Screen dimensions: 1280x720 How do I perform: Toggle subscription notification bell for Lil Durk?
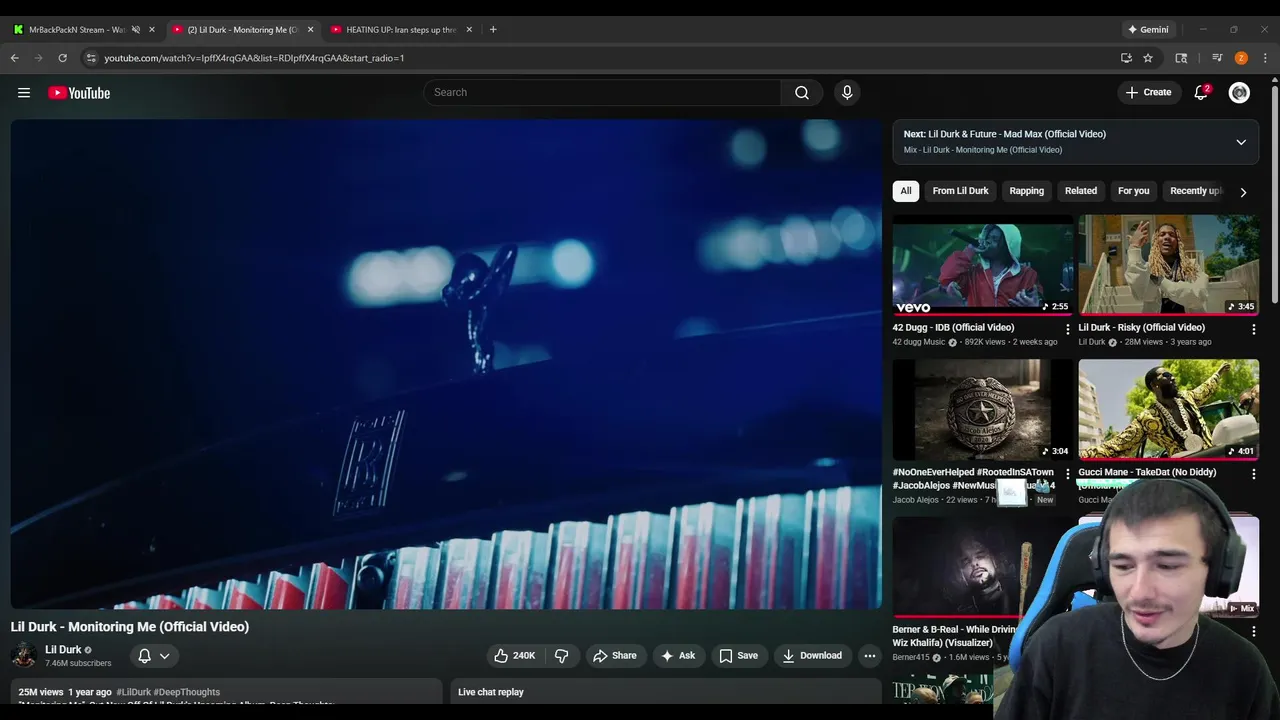(x=154, y=656)
